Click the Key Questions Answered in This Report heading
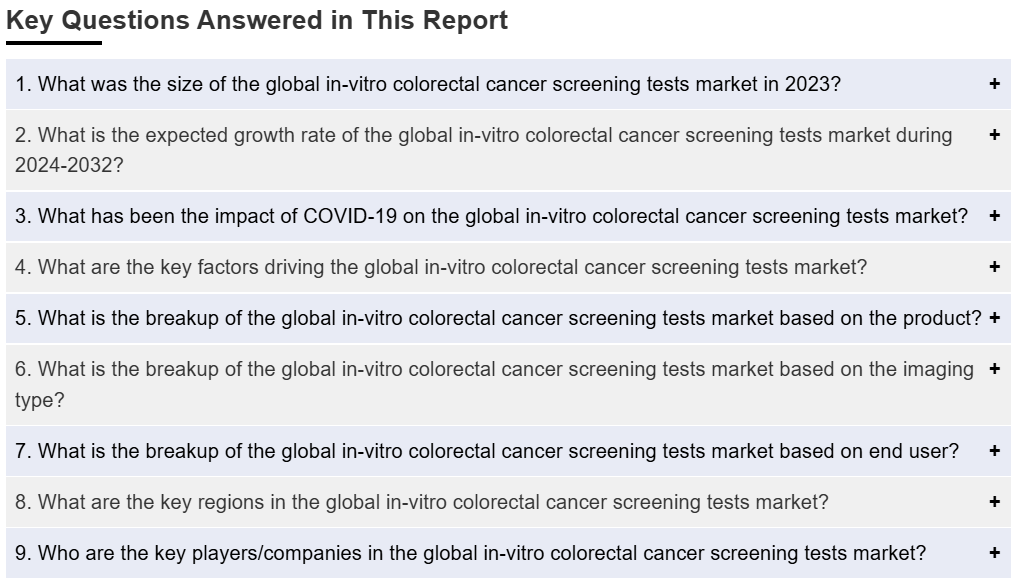 [257, 20]
